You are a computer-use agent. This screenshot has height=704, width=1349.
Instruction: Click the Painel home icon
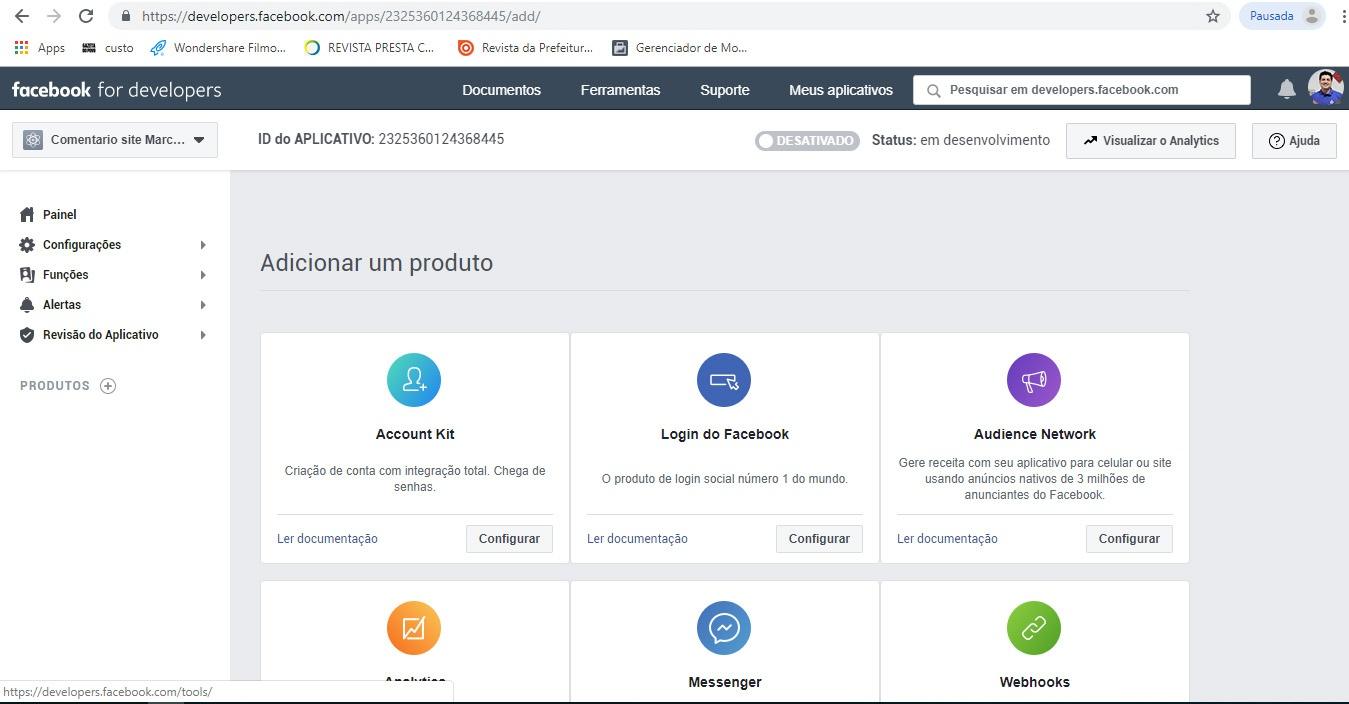(x=27, y=214)
